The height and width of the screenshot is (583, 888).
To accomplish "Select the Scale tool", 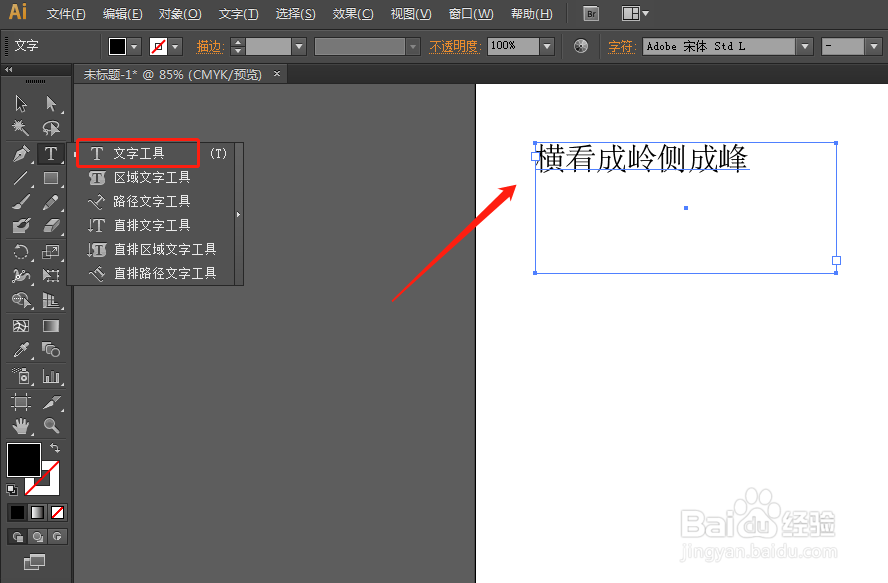I will [x=51, y=252].
